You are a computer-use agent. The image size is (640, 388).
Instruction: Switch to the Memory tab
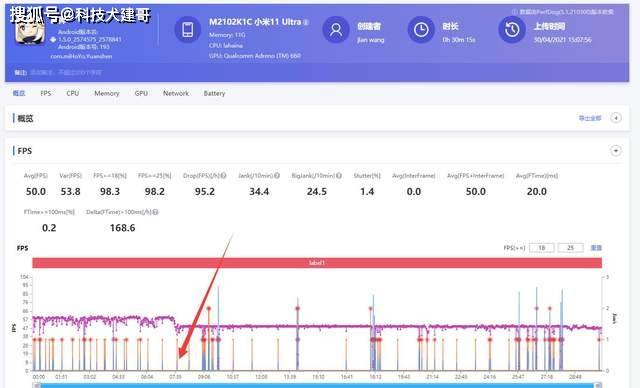coord(107,93)
